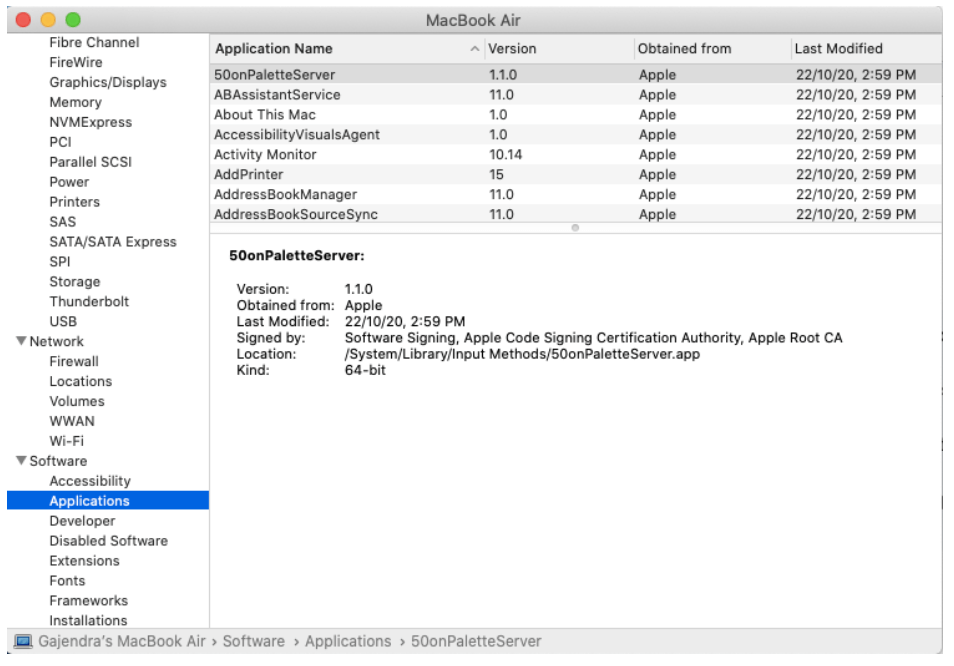
Task: Collapse the Software section disclosure triangle
Action: [24, 460]
